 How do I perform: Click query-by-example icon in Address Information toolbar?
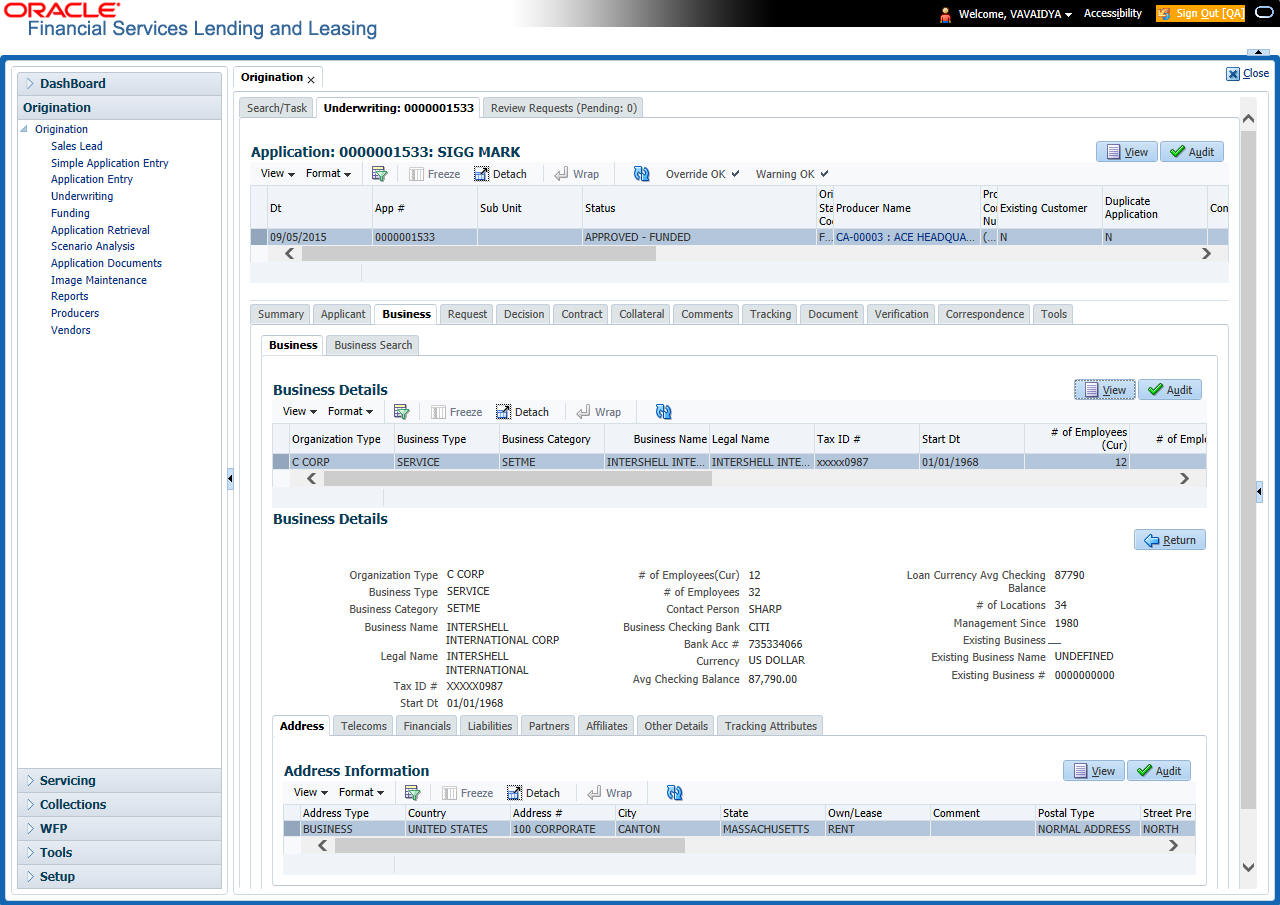pyautogui.click(x=412, y=792)
